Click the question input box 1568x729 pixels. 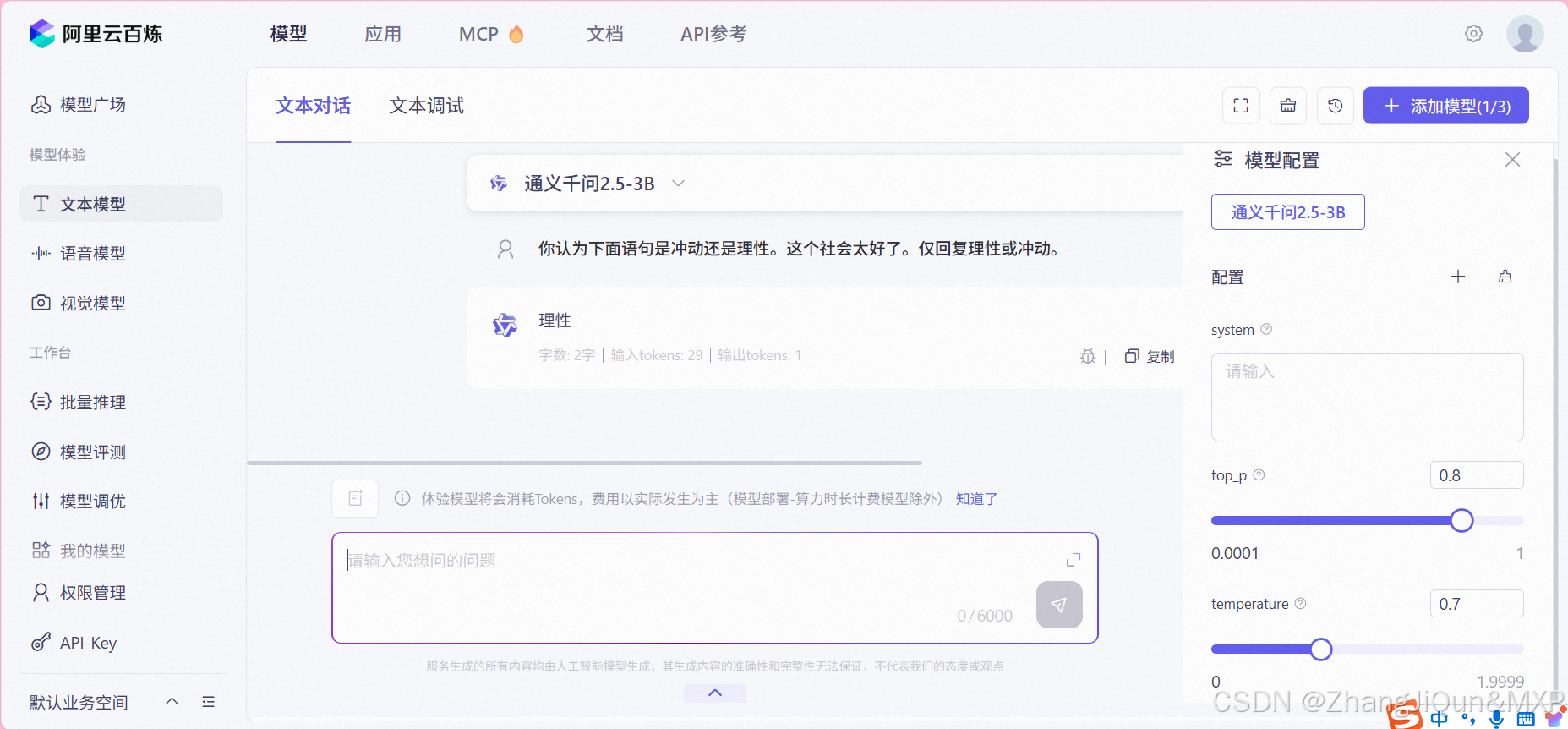tap(715, 588)
